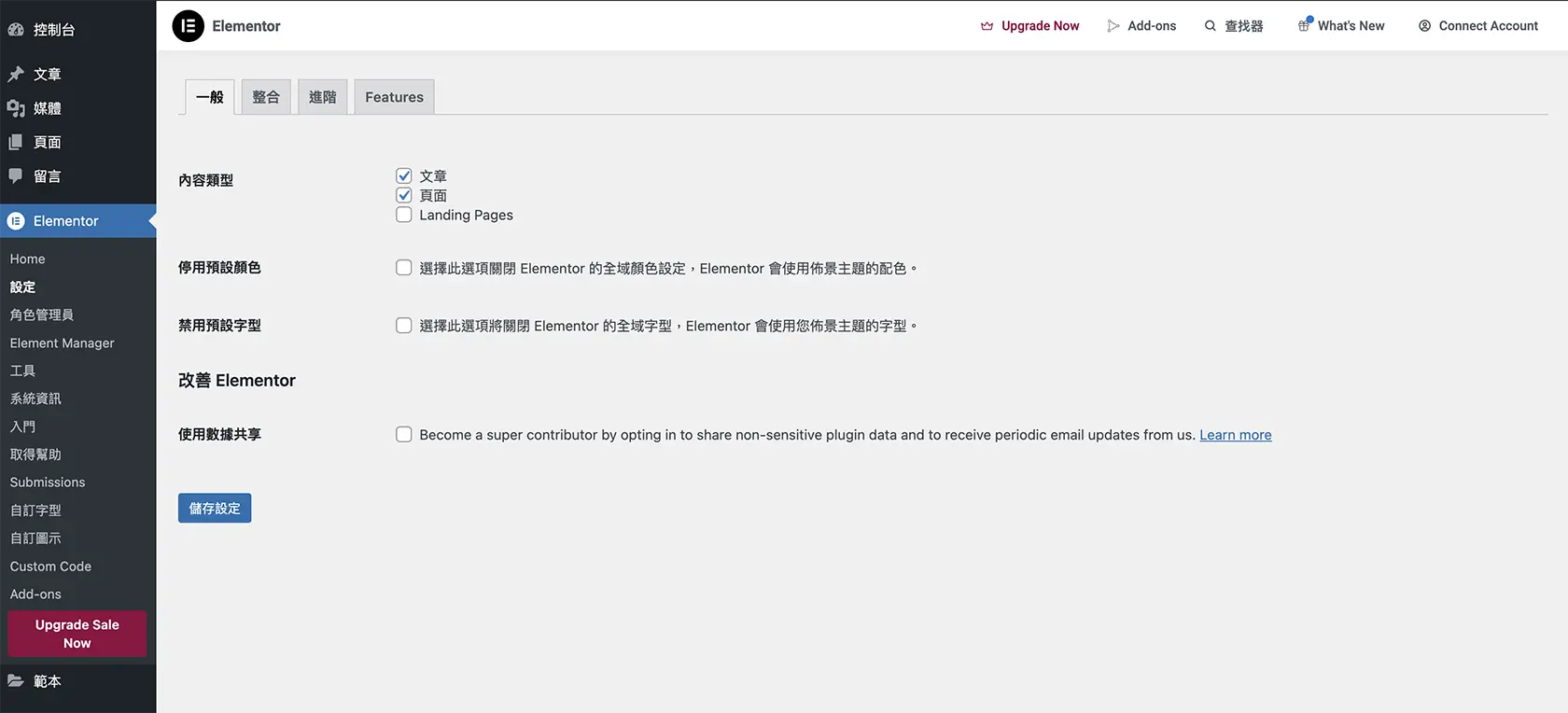Follow the Learn more link

pos(1236,435)
